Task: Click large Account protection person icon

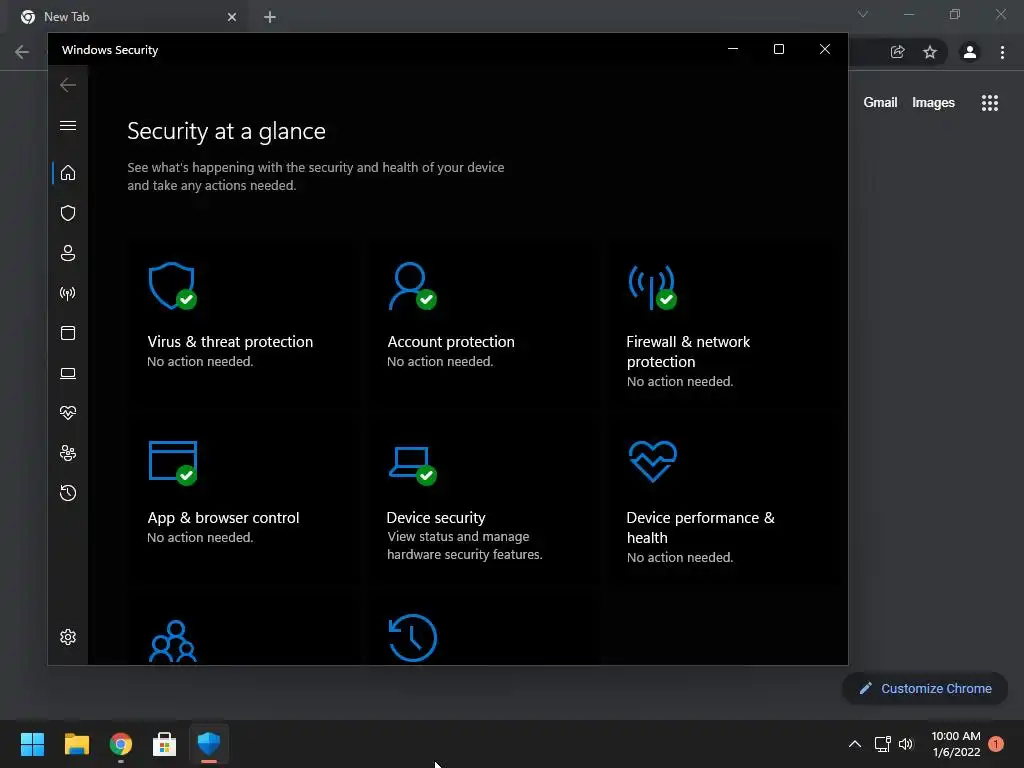Action: pos(412,286)
